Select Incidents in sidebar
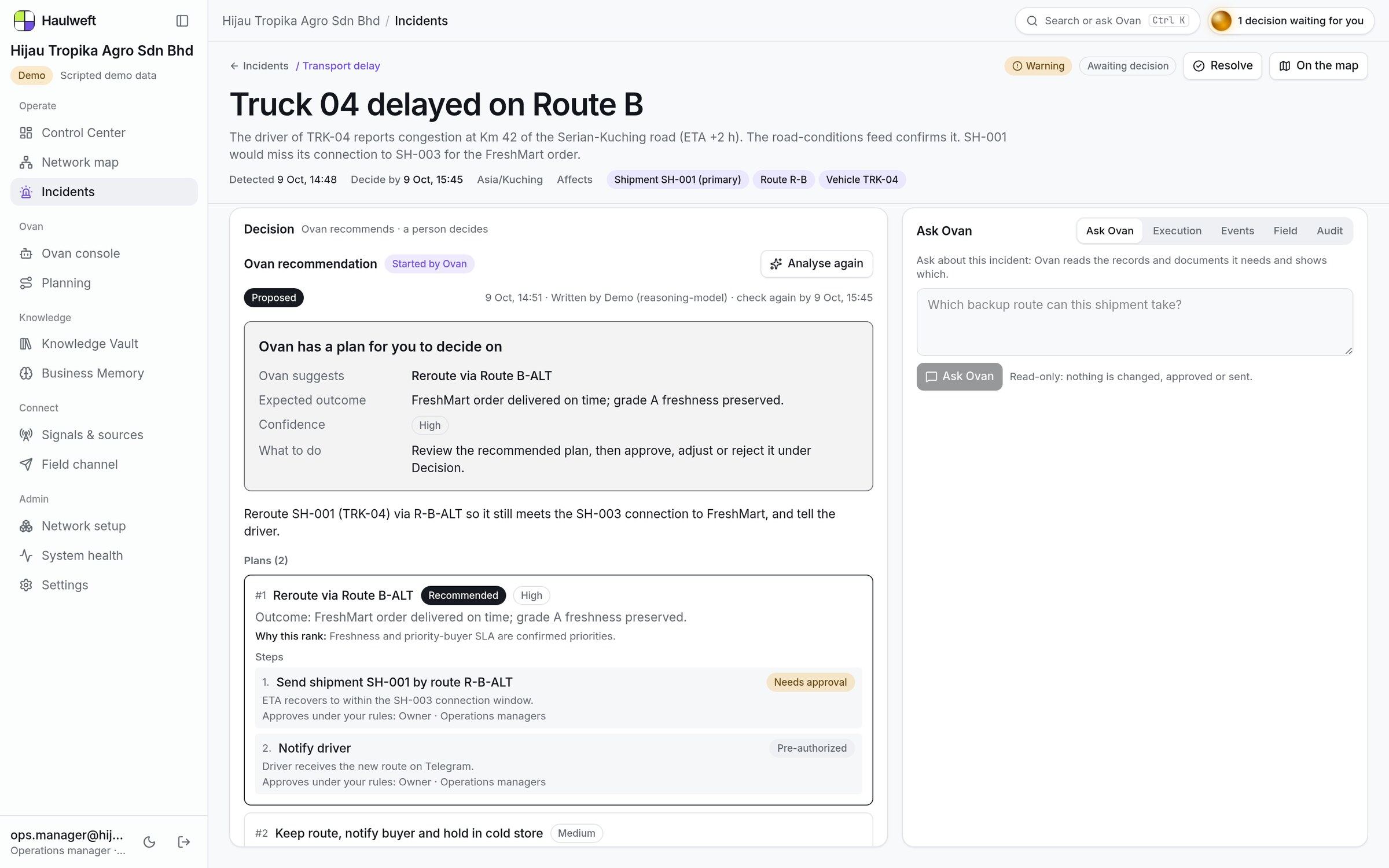The height and width of the screenshot is (868, 1389). pyautogui.click(x=104, y=192)
